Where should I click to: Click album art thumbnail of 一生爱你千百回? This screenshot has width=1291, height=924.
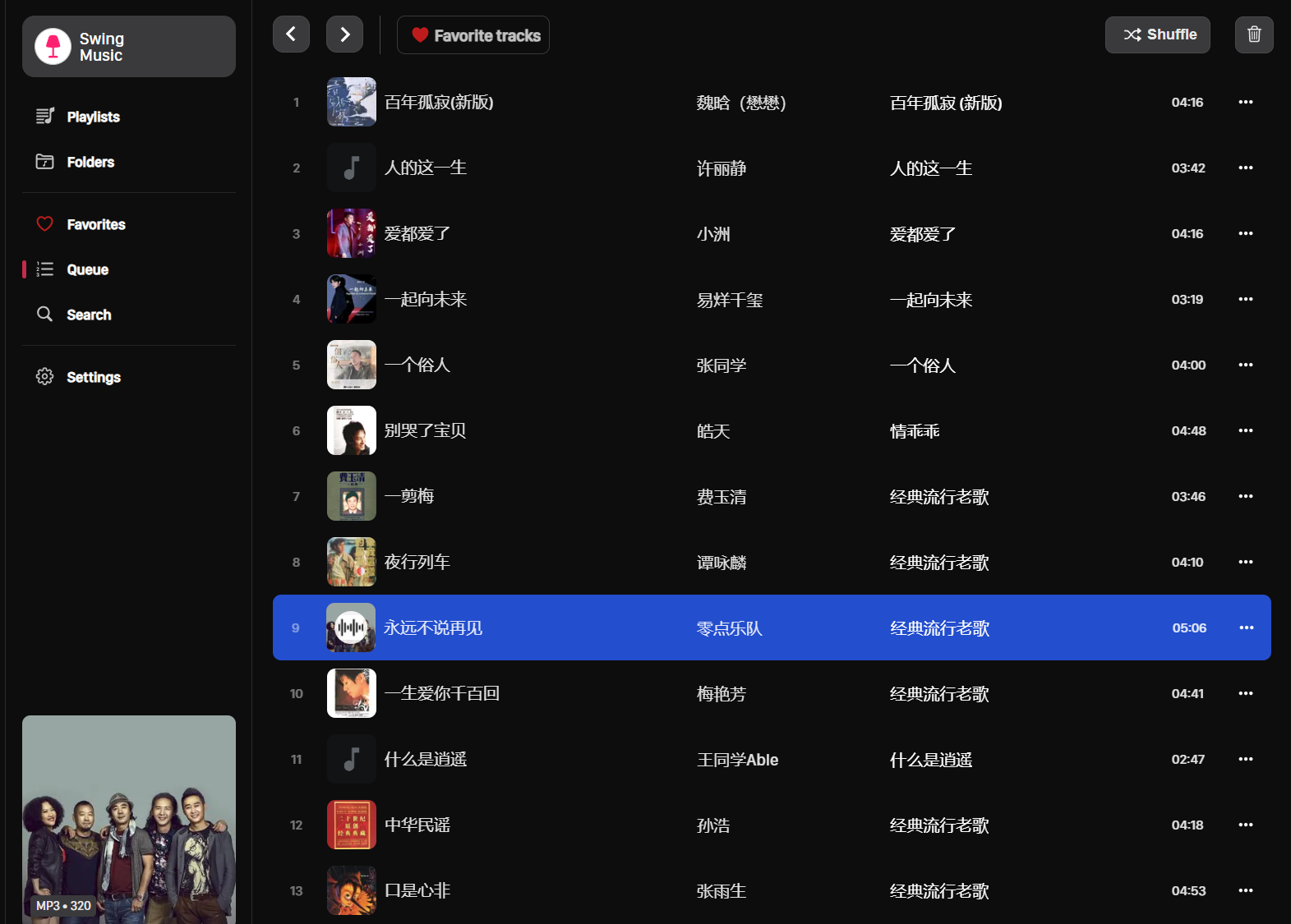click(x=352, y=693)
